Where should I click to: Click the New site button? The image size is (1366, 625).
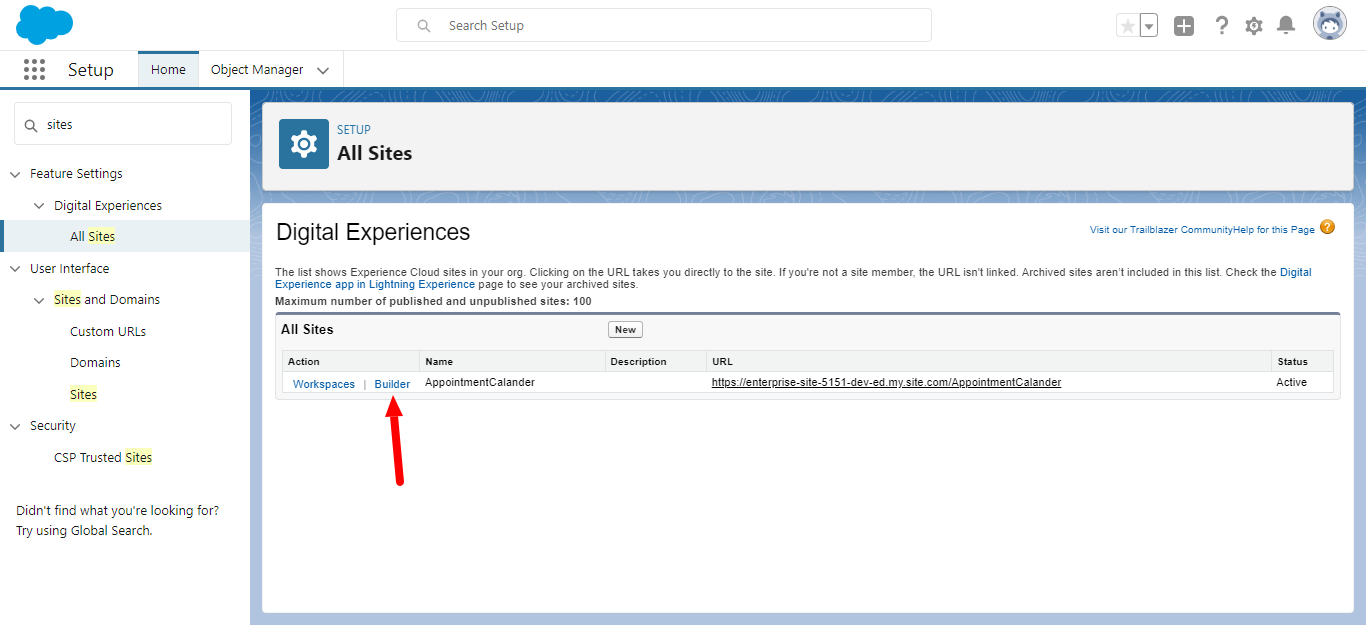point(625,330)
